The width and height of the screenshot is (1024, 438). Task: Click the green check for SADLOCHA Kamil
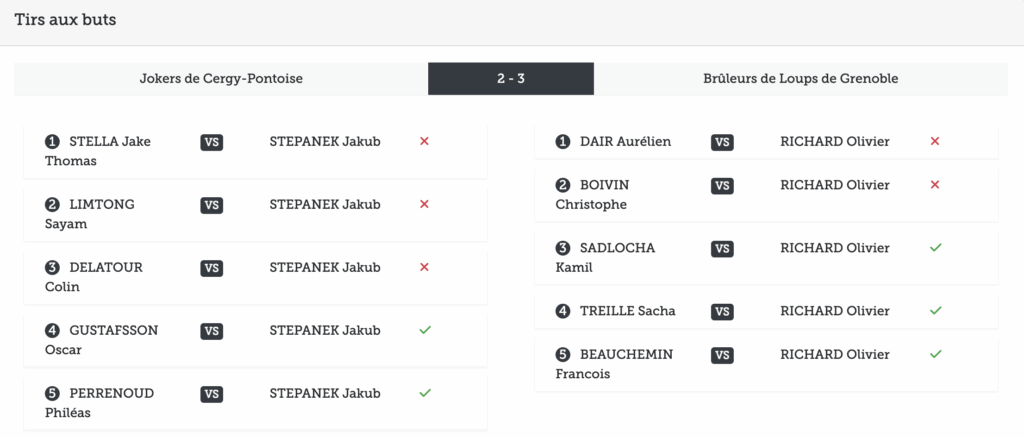(935, 247)
